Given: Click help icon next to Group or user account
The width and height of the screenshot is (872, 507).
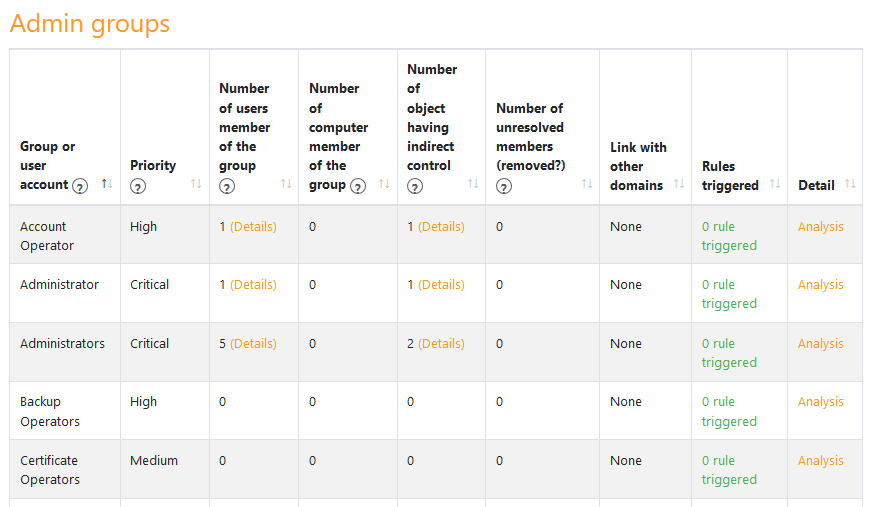Looking at the screenshot, I should 80,186.
